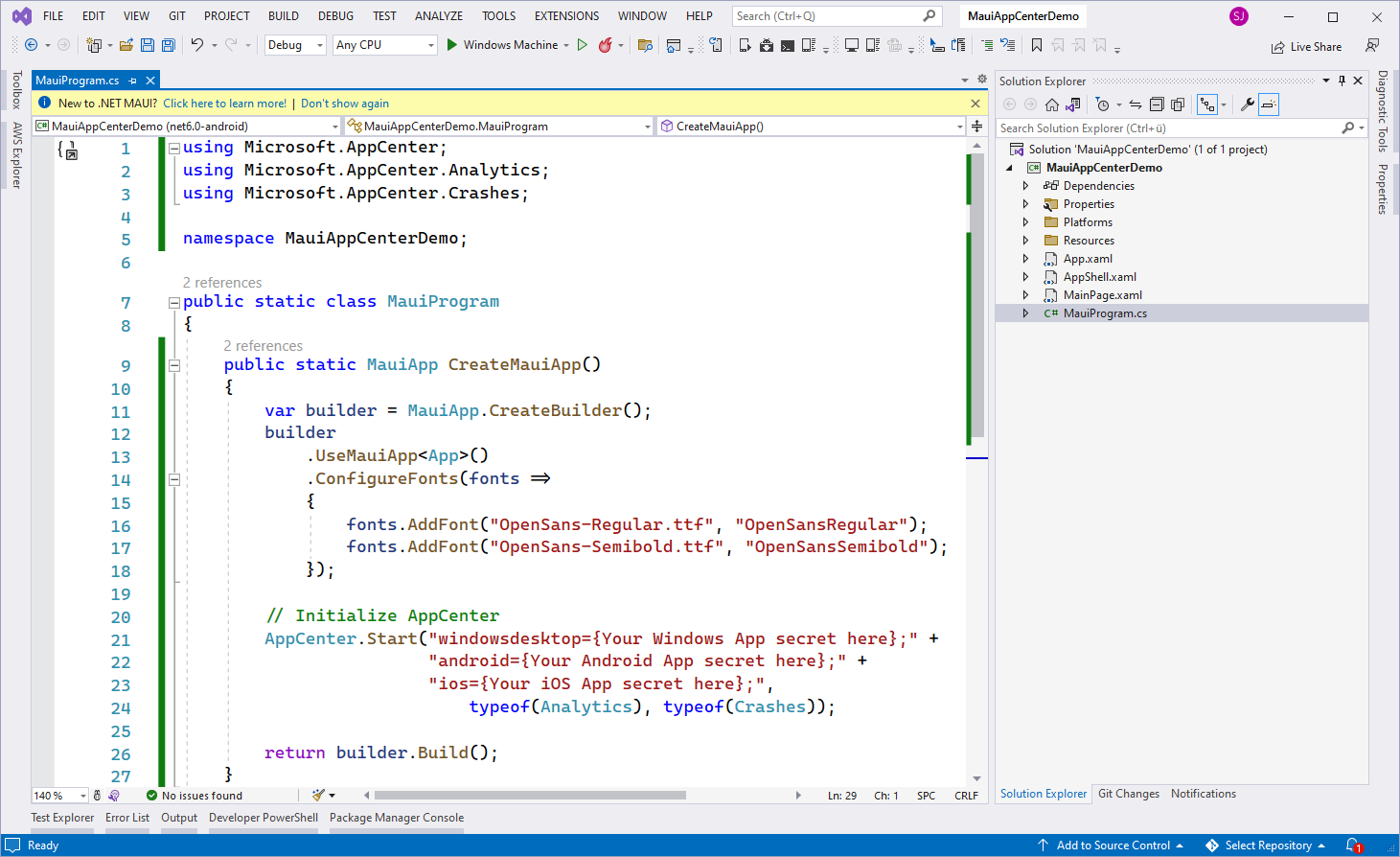1400x857 pixels.
Task: Click the editor horizontal scrollbar thumb
Action: tap(530, 796)
